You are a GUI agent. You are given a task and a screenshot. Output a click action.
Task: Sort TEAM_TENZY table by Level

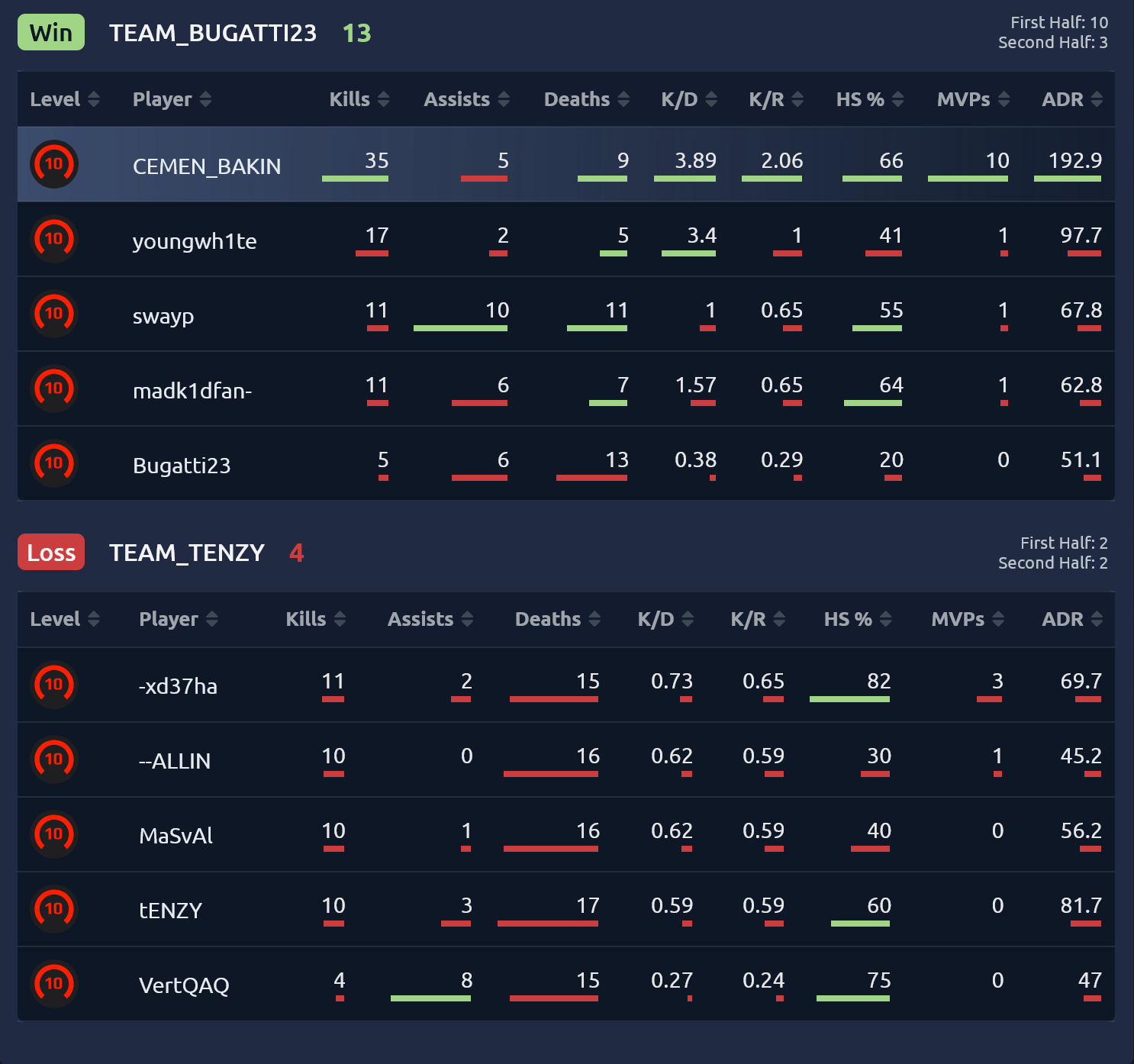(65, 619)
